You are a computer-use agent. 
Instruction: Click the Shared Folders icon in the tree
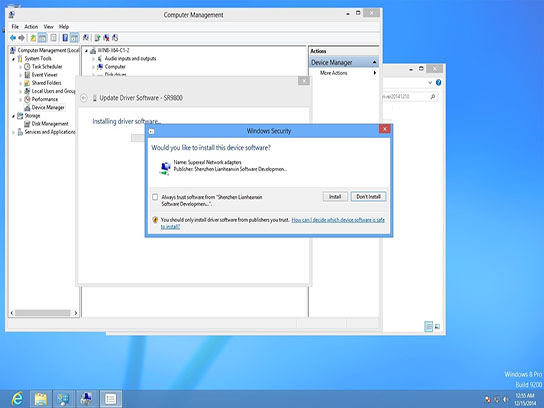27,83
